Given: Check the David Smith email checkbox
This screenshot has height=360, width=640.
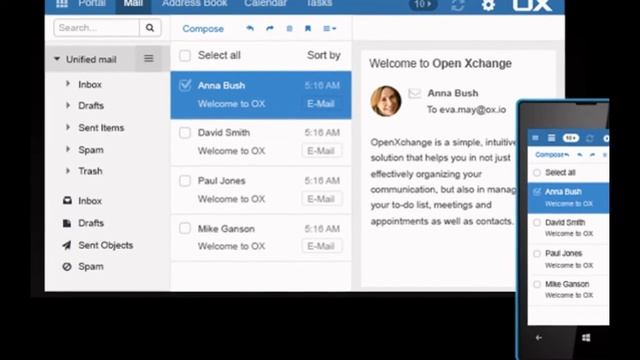Looking at the screenshot, I should point(185,133).
